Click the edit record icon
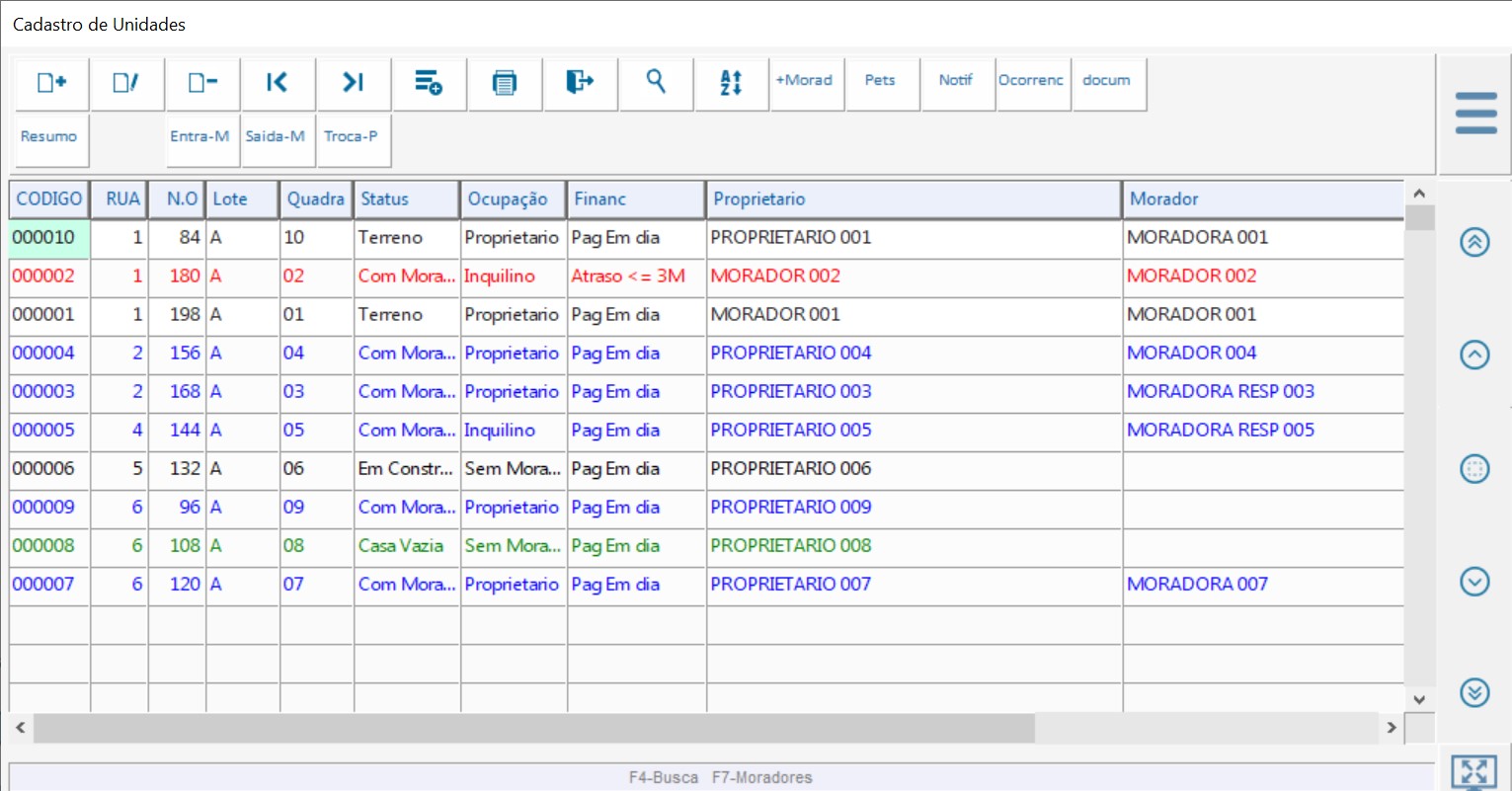 126,83
